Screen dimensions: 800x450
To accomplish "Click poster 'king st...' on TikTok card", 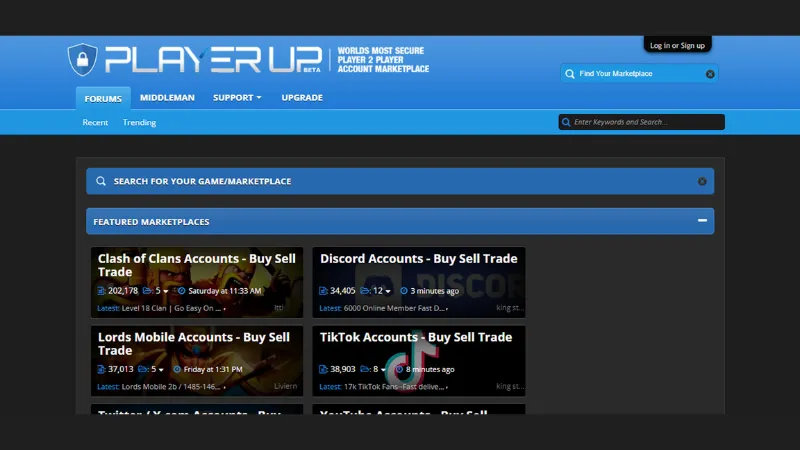I will [510, 386].
